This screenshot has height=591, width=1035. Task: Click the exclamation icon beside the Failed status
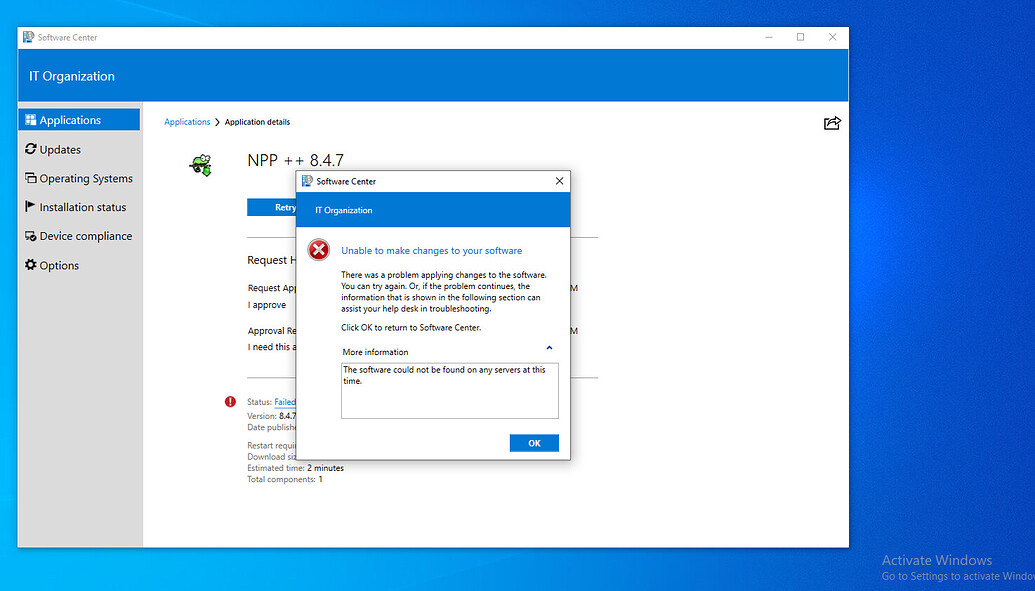tap(229, 401)
